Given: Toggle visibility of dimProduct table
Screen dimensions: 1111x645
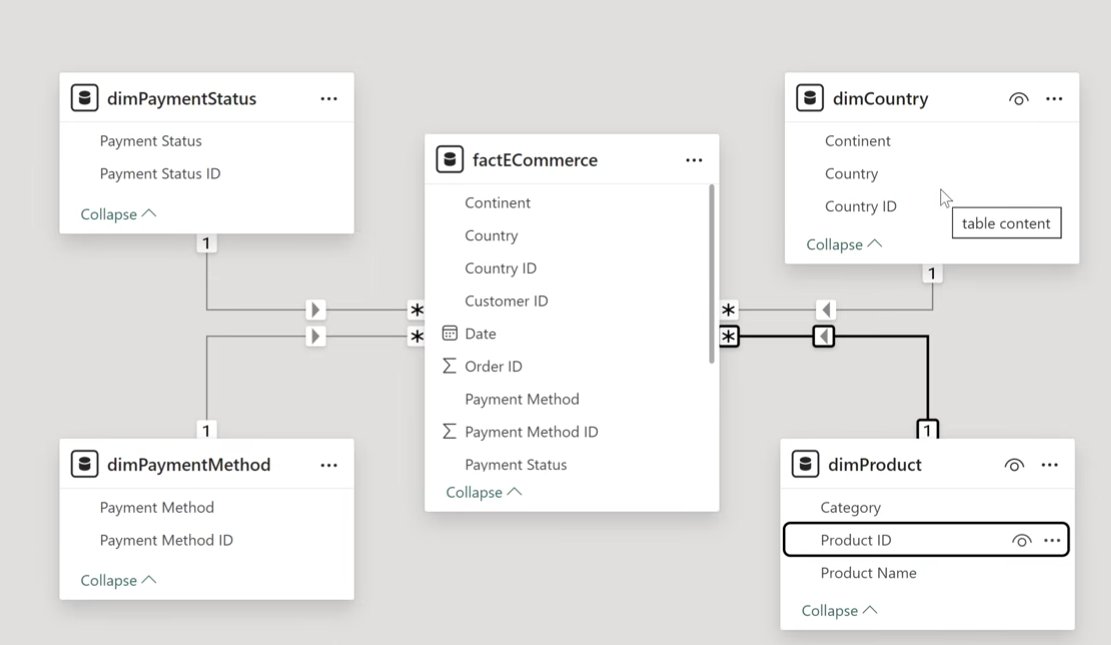Looking at the screenshot, I should point(1014,465).
